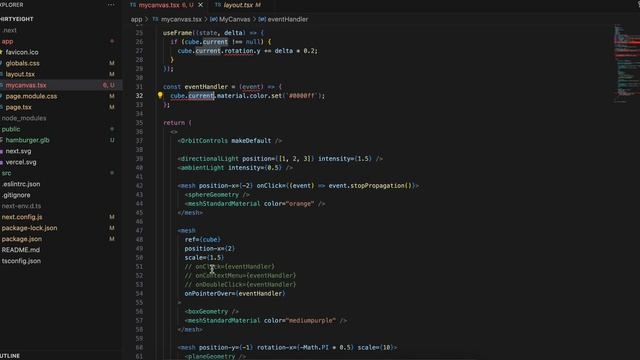Open vercel.svg file
The height and width of the screenshot is (360, 640).
coord(21,162)
